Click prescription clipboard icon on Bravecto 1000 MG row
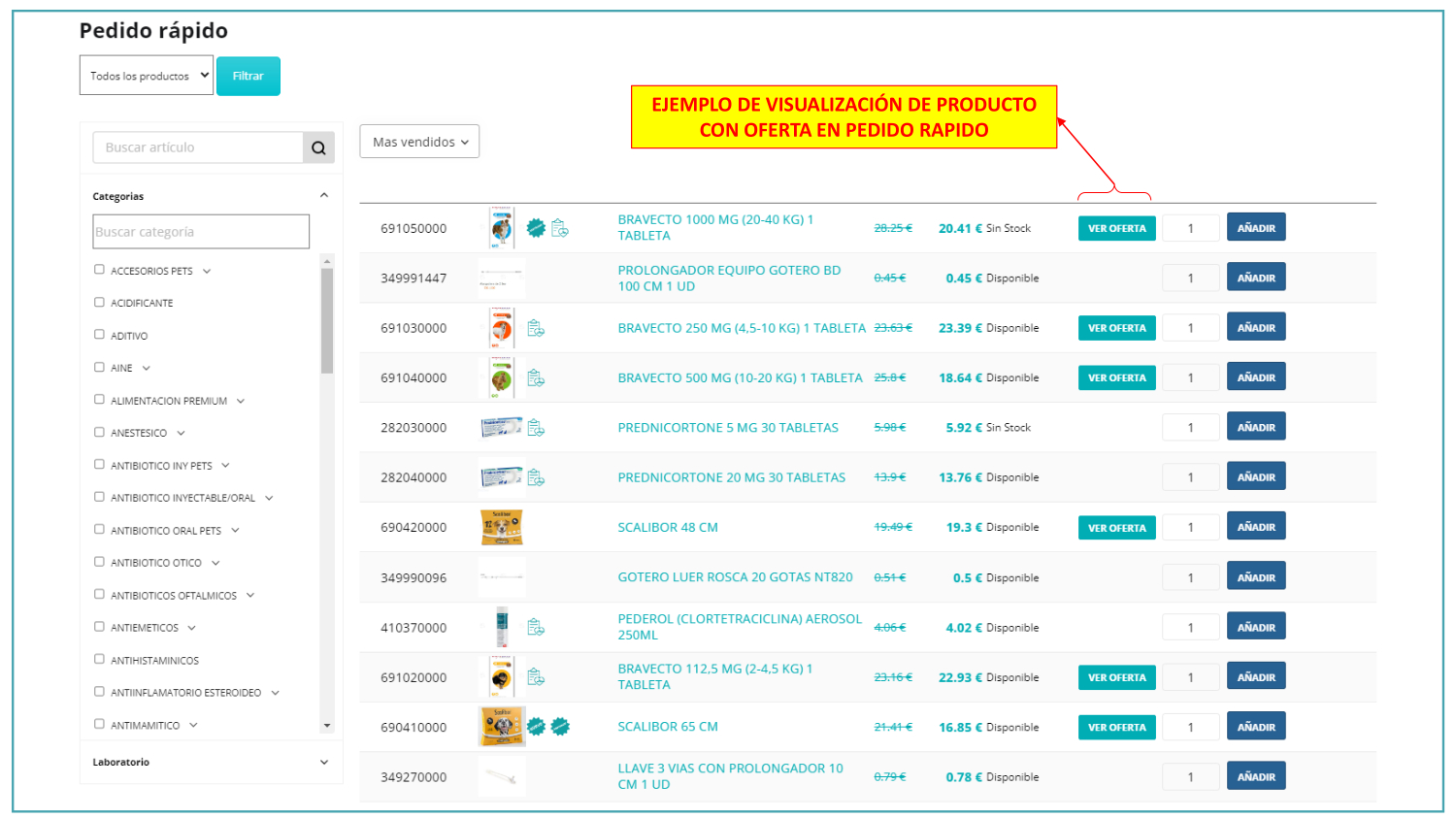1456x818 pixels. (x=560, y=228)
